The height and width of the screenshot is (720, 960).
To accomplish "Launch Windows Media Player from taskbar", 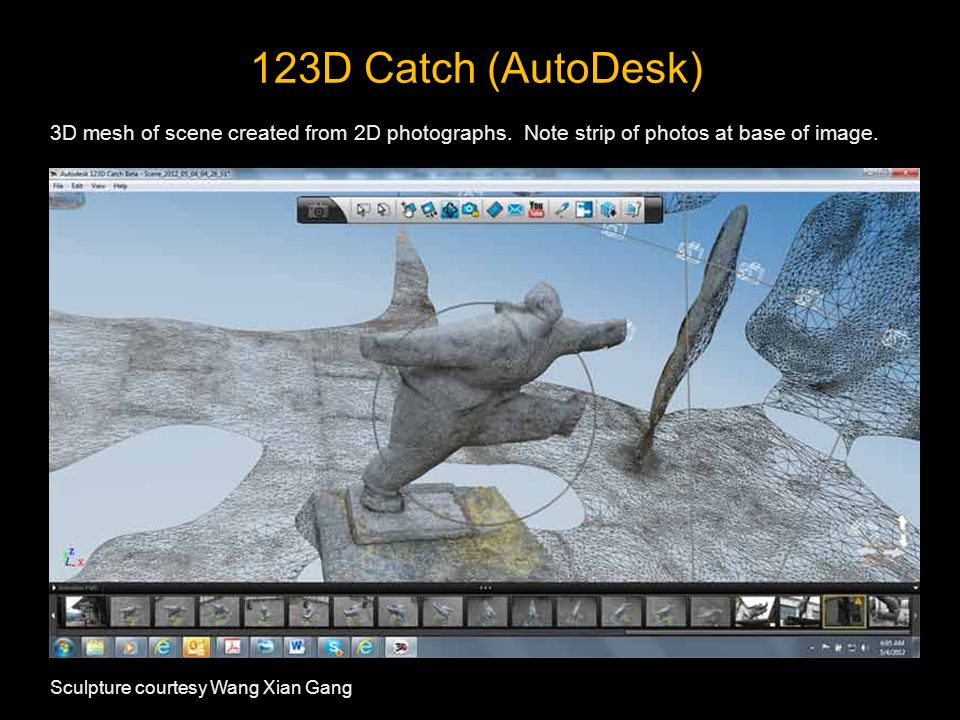I will pos(129,647).
